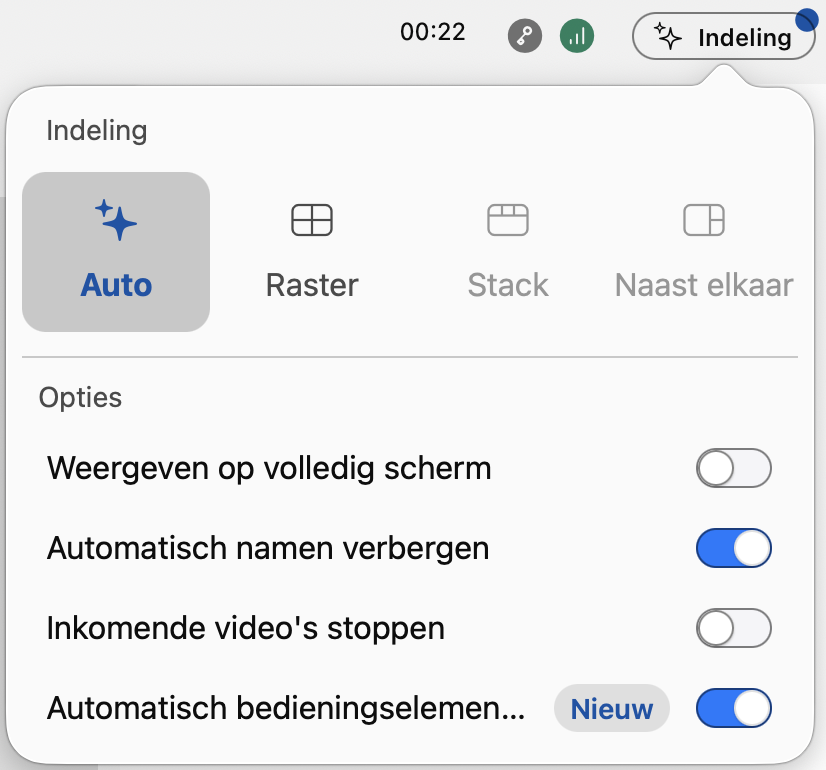Click the Nieuw badge
This screenshot has width=826, height=770.
612,708
